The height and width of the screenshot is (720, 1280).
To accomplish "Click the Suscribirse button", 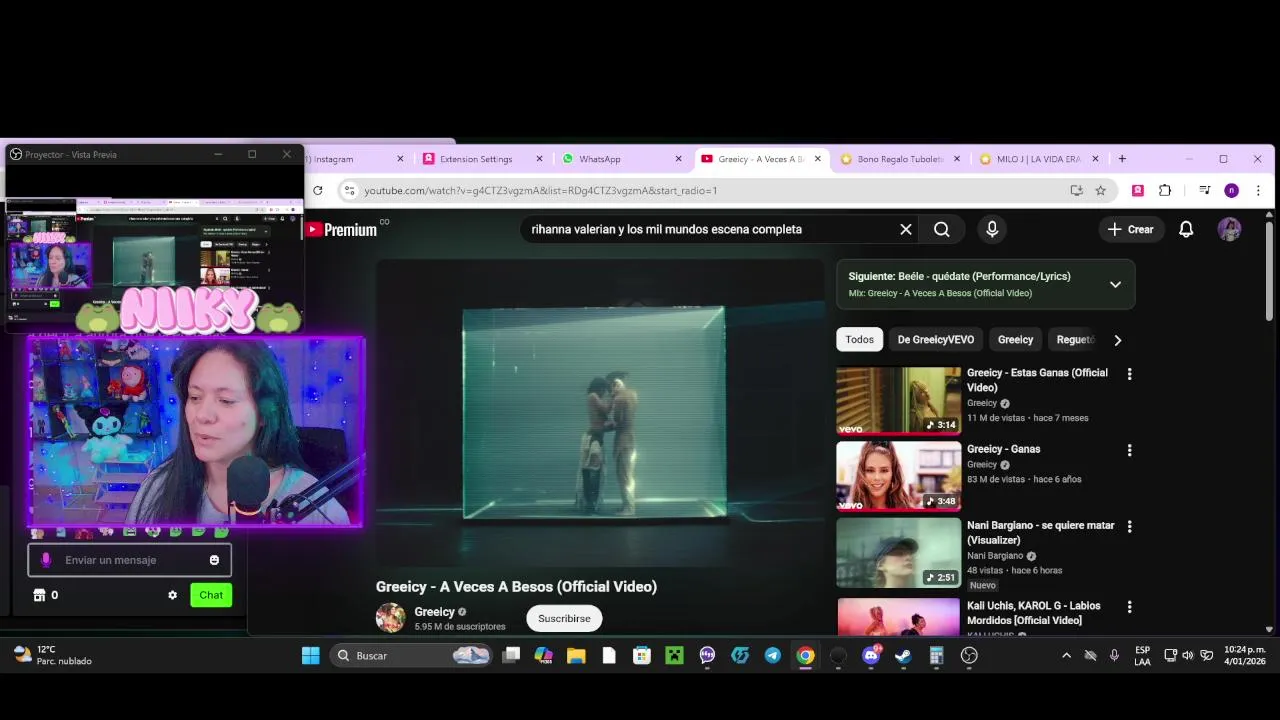I will click(x=564, y=618).
